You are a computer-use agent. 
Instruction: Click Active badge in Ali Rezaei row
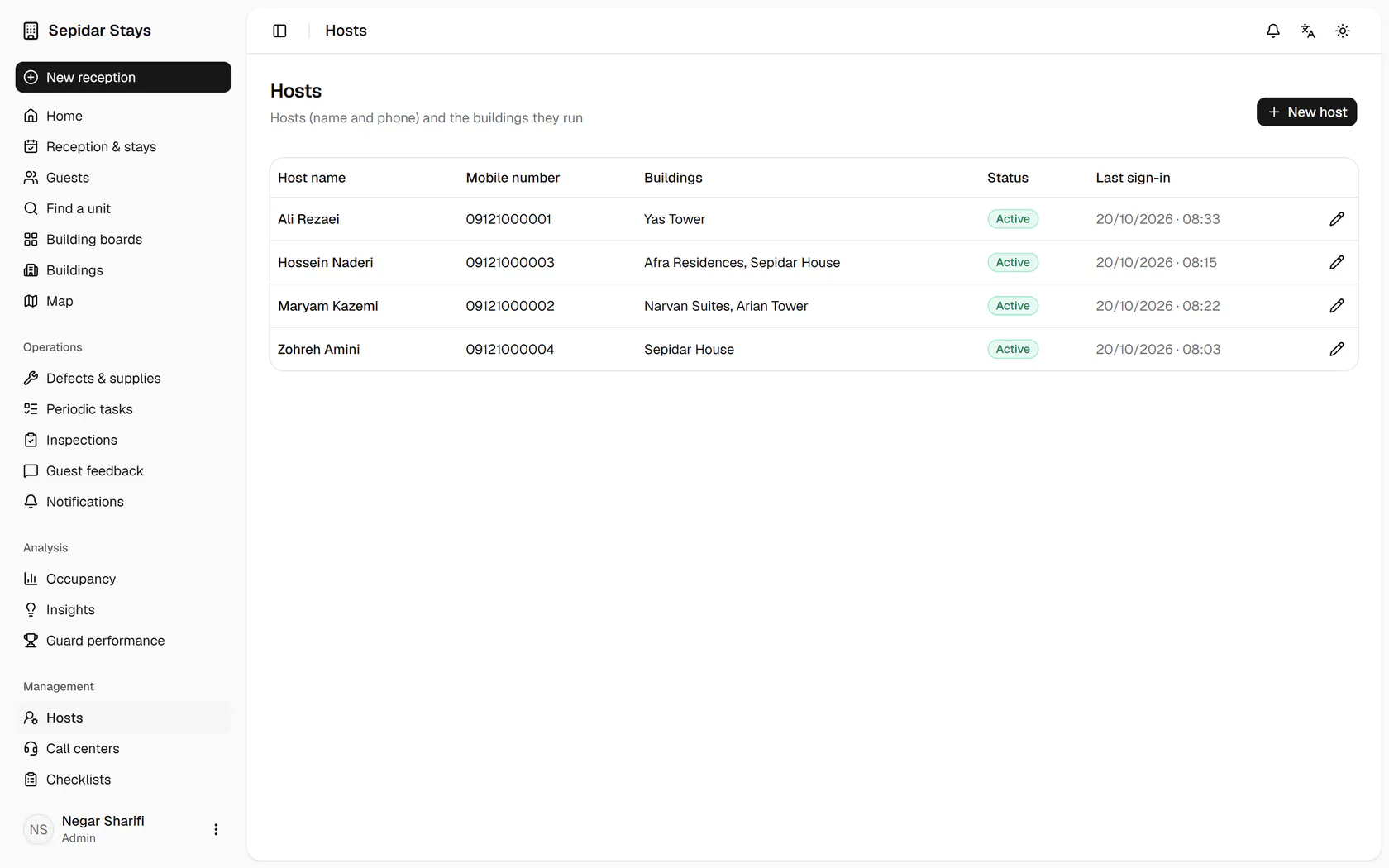(1013, 219)
